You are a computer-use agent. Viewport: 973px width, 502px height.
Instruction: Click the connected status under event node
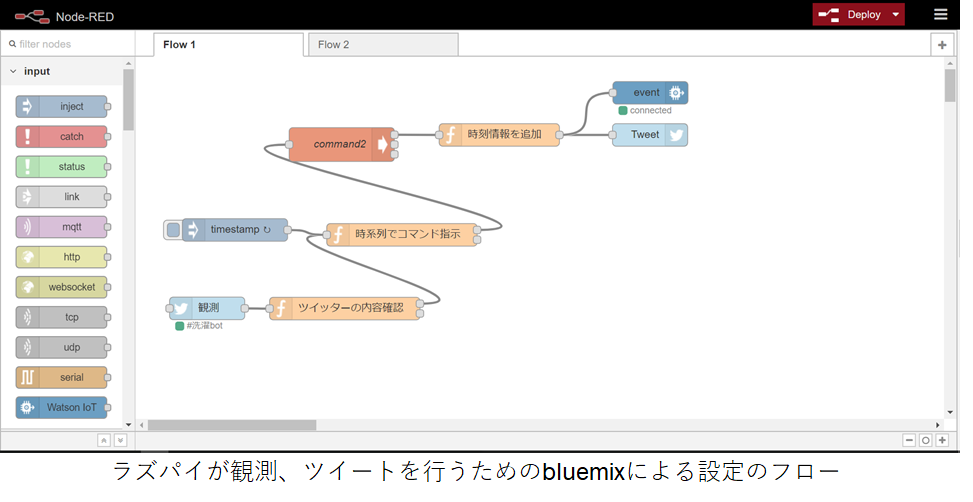click(645, 110)
